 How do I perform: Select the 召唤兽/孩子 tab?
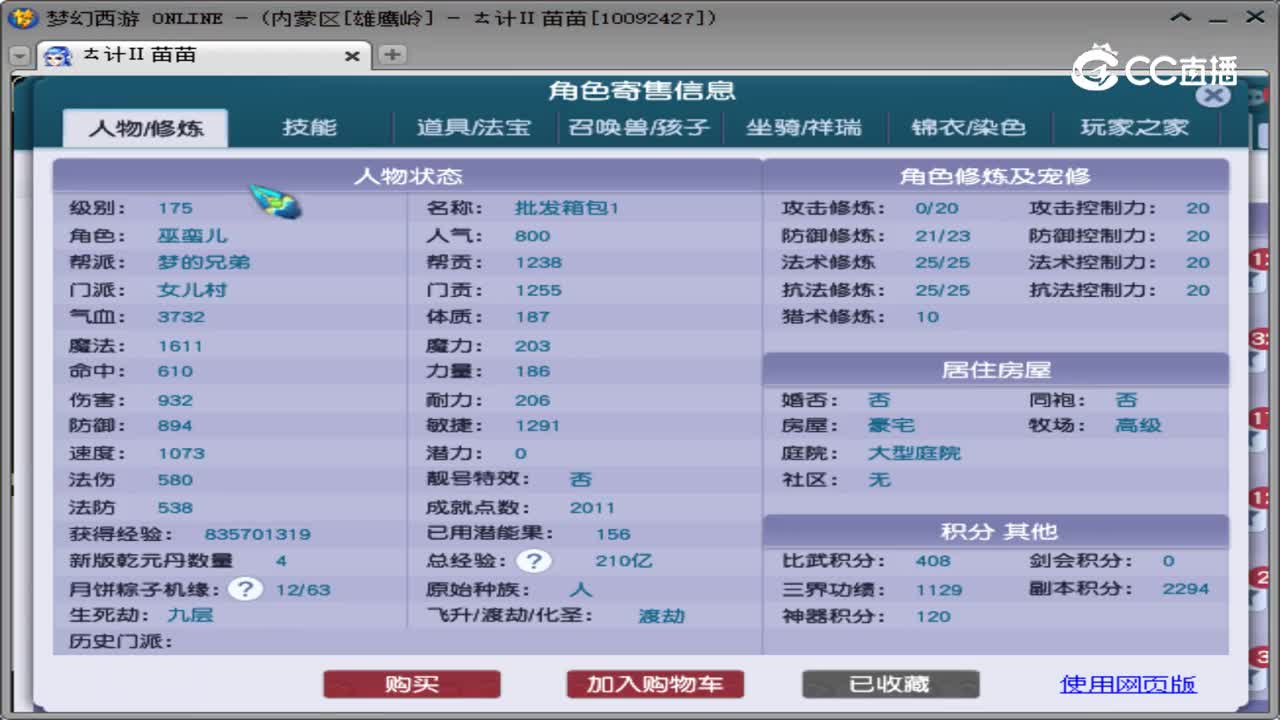click(x=636, y=127)
